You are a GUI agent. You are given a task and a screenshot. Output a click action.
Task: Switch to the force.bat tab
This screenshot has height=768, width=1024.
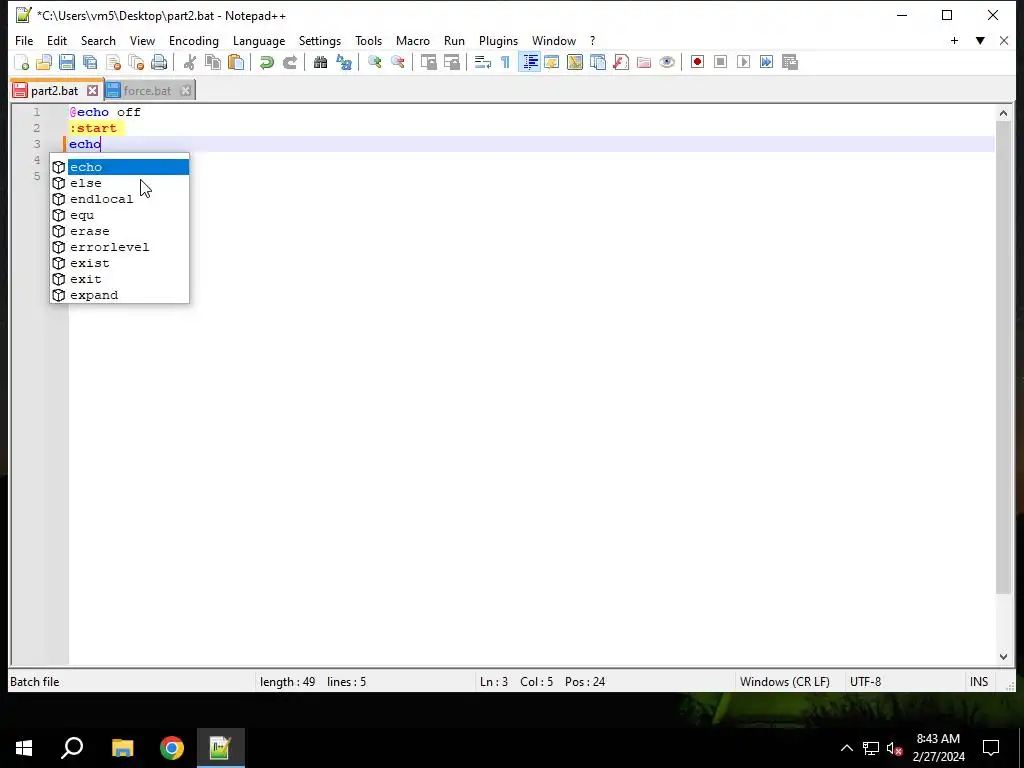tap(147, 91)
